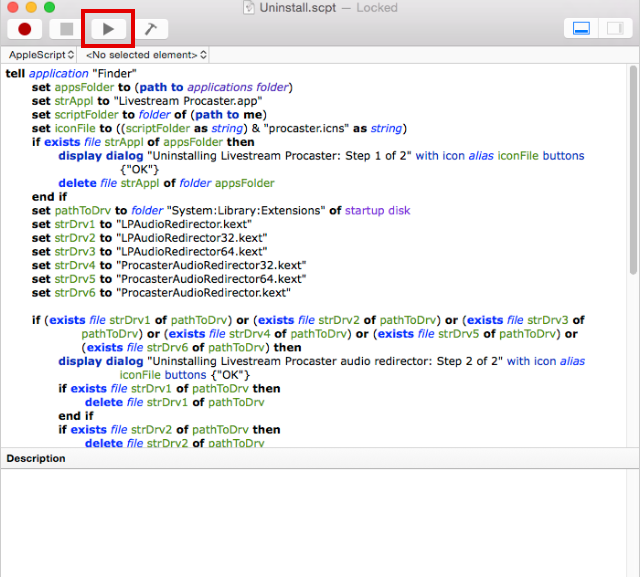Click the Uninstall.scpt window title text
640x577 pixels.
click(298, 7)
